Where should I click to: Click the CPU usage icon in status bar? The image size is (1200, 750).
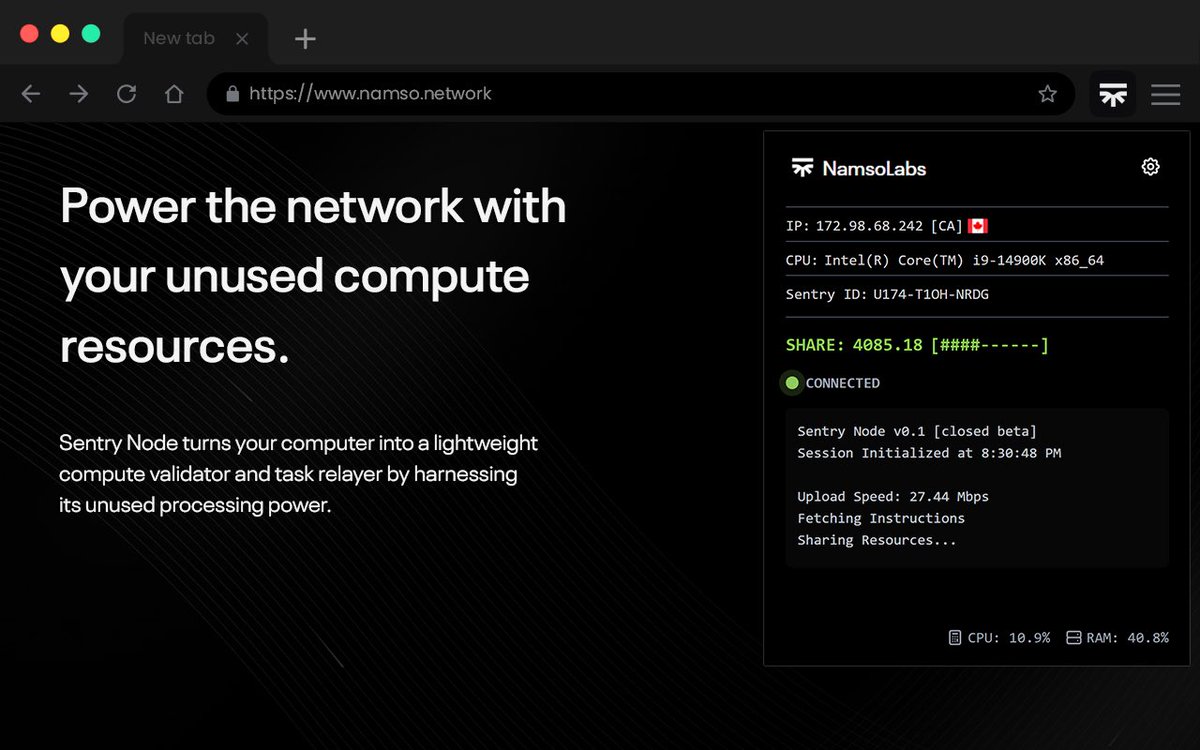click(x=955, y=637)
